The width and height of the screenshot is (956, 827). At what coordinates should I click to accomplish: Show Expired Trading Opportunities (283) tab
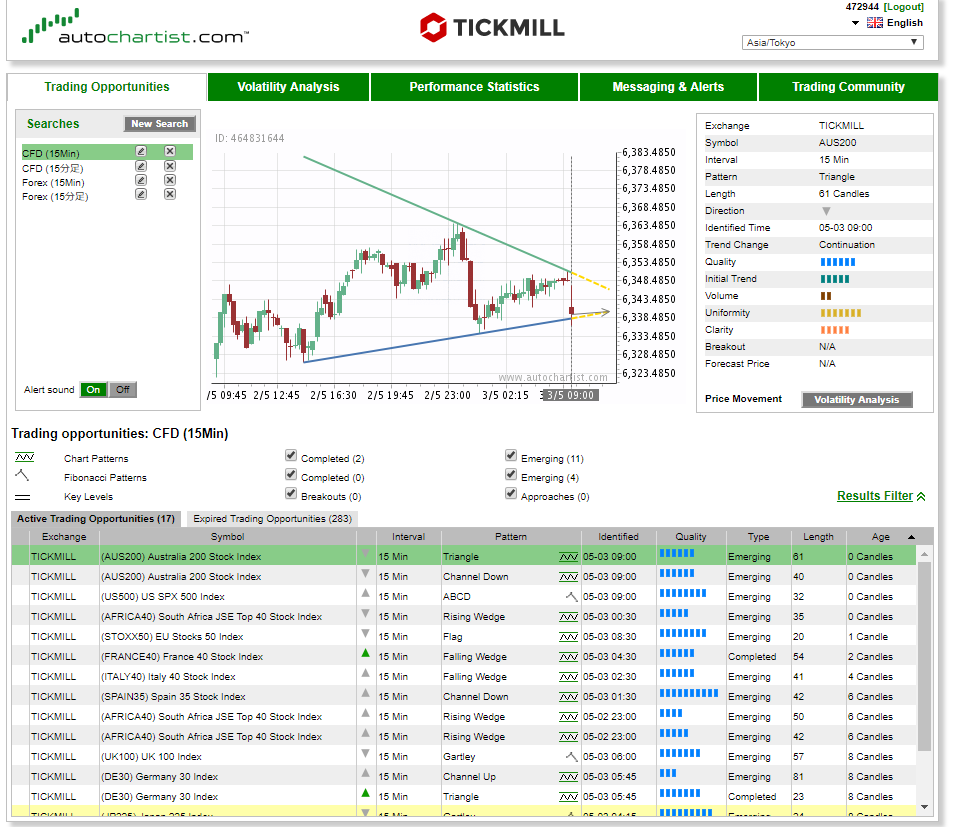point(273,518)
